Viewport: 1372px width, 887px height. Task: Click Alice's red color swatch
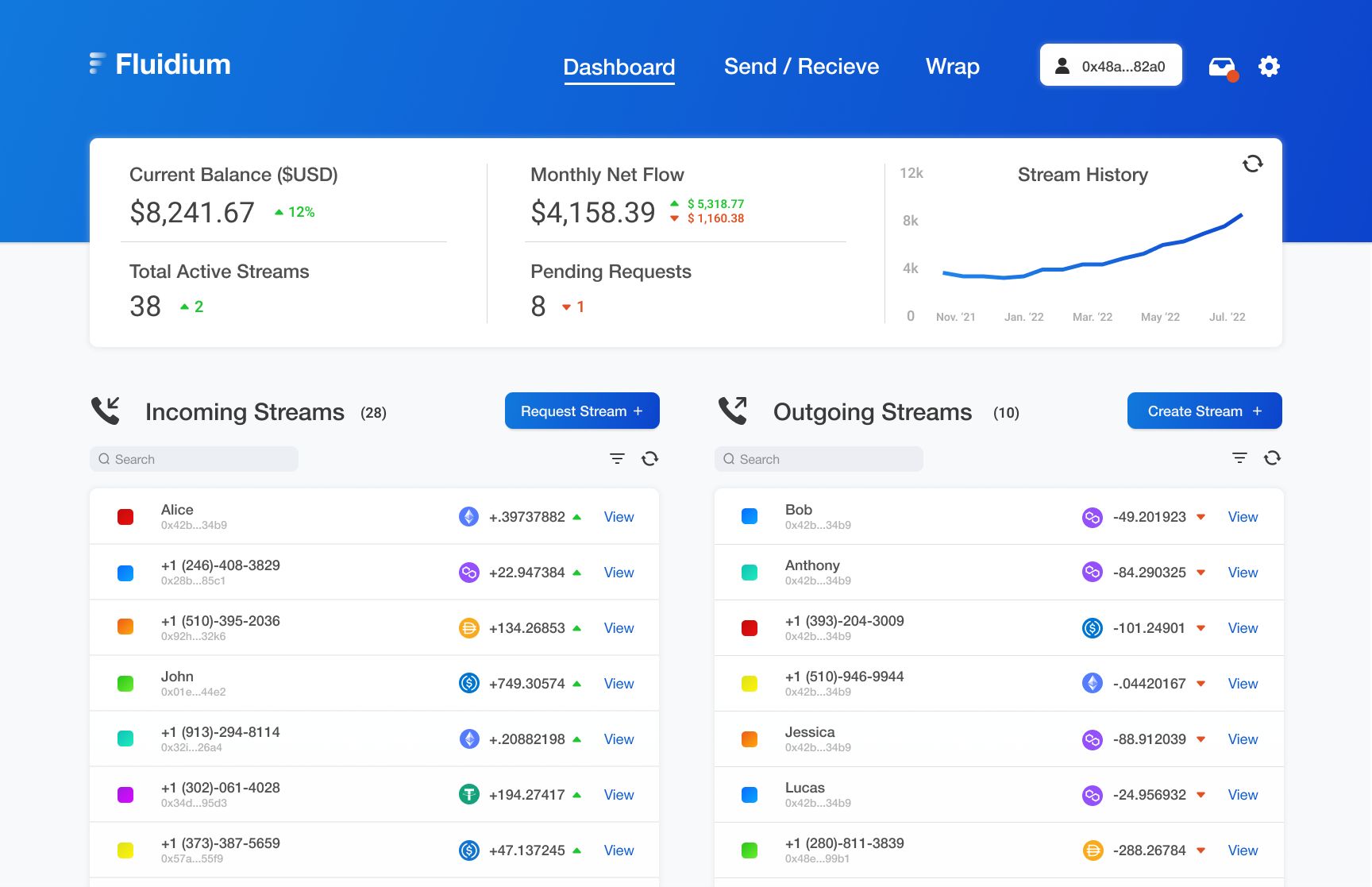click(125, 517)
